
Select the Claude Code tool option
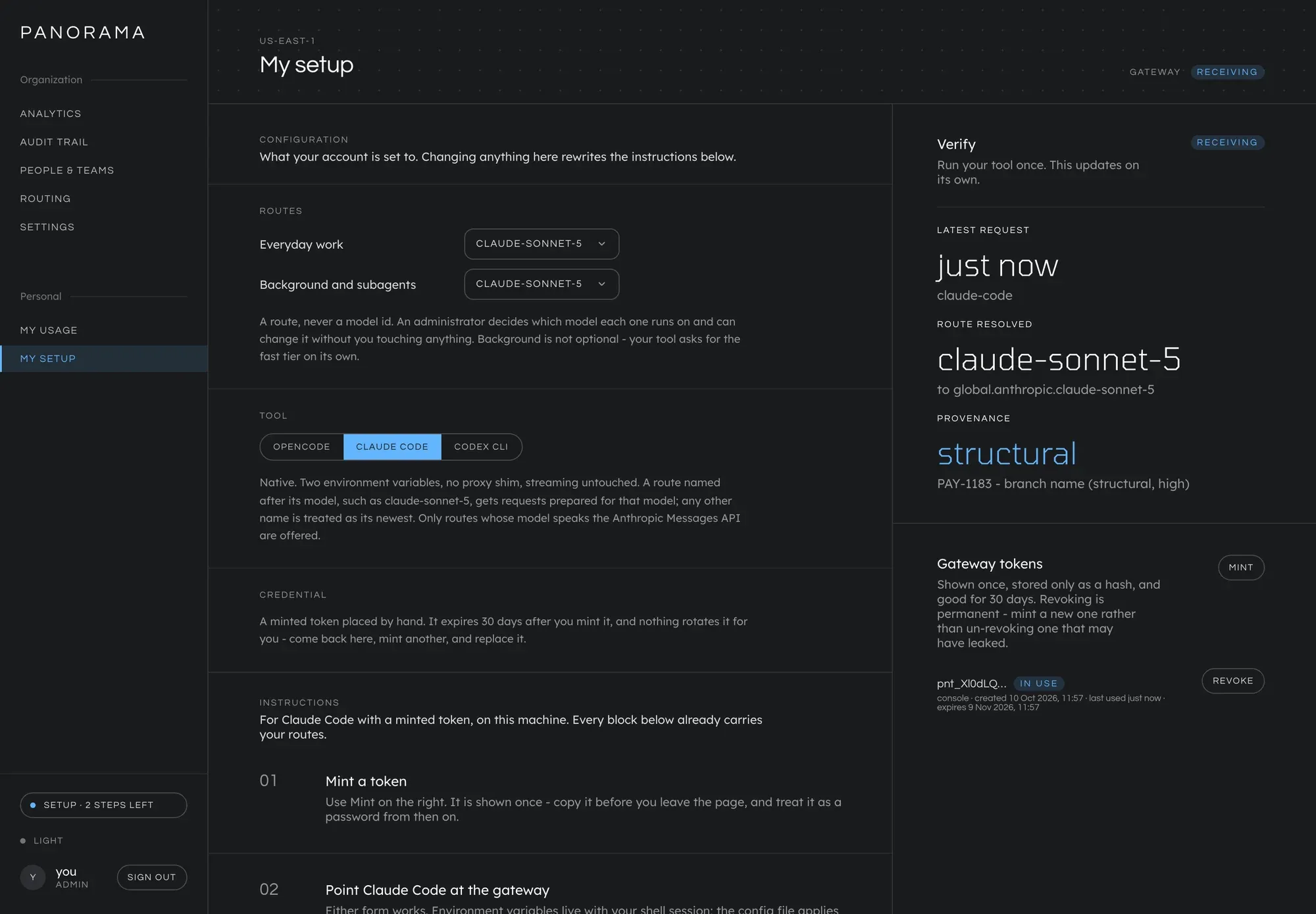tap(392, 447)
